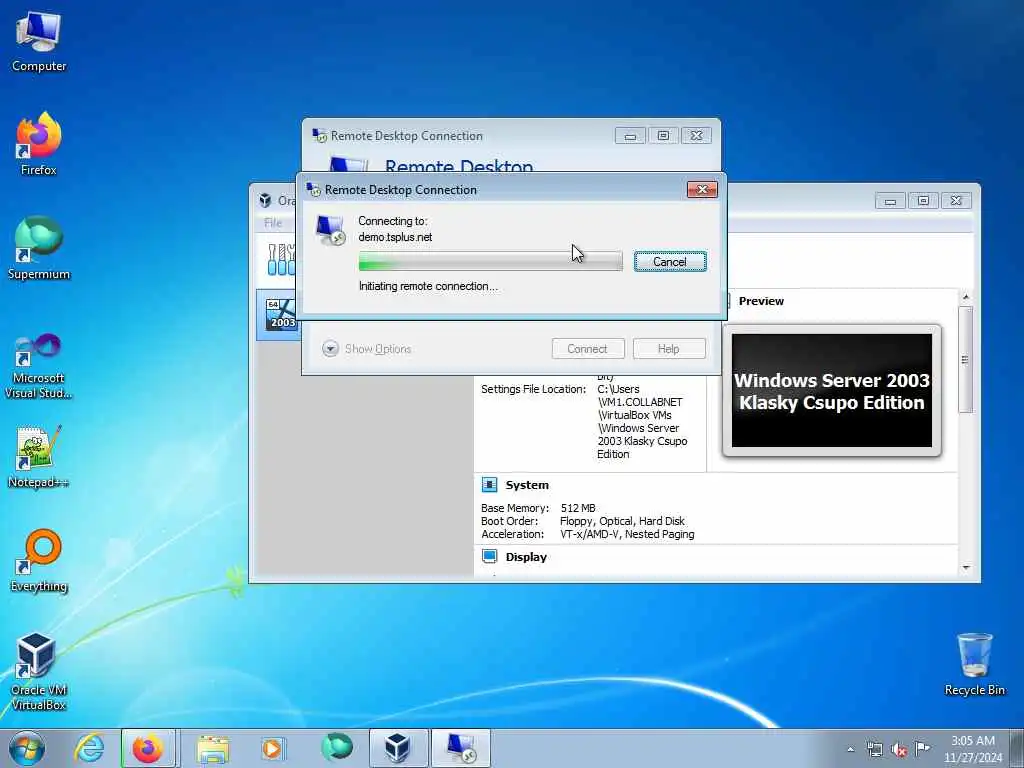This screenshot has height=768, width=1024.
Task: Open Windows Explorer from the taskbar
Action: [212, 748]
